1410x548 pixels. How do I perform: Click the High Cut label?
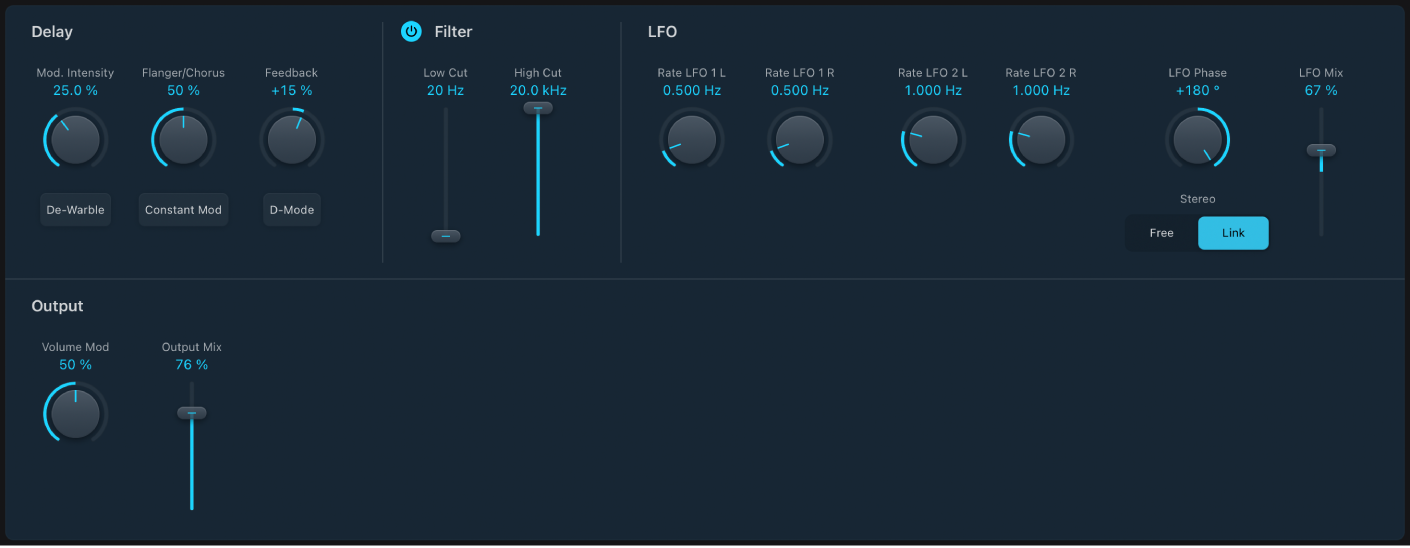tap(538, 73)
